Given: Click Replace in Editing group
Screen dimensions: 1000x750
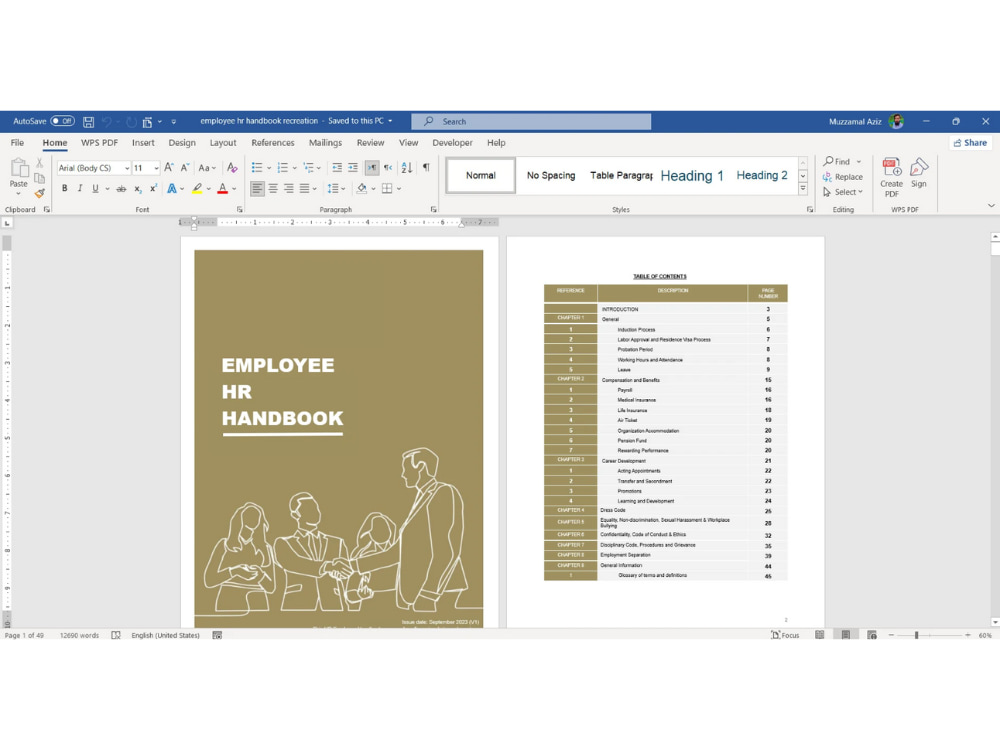Looking at the screenshot, I should [842, 177].
